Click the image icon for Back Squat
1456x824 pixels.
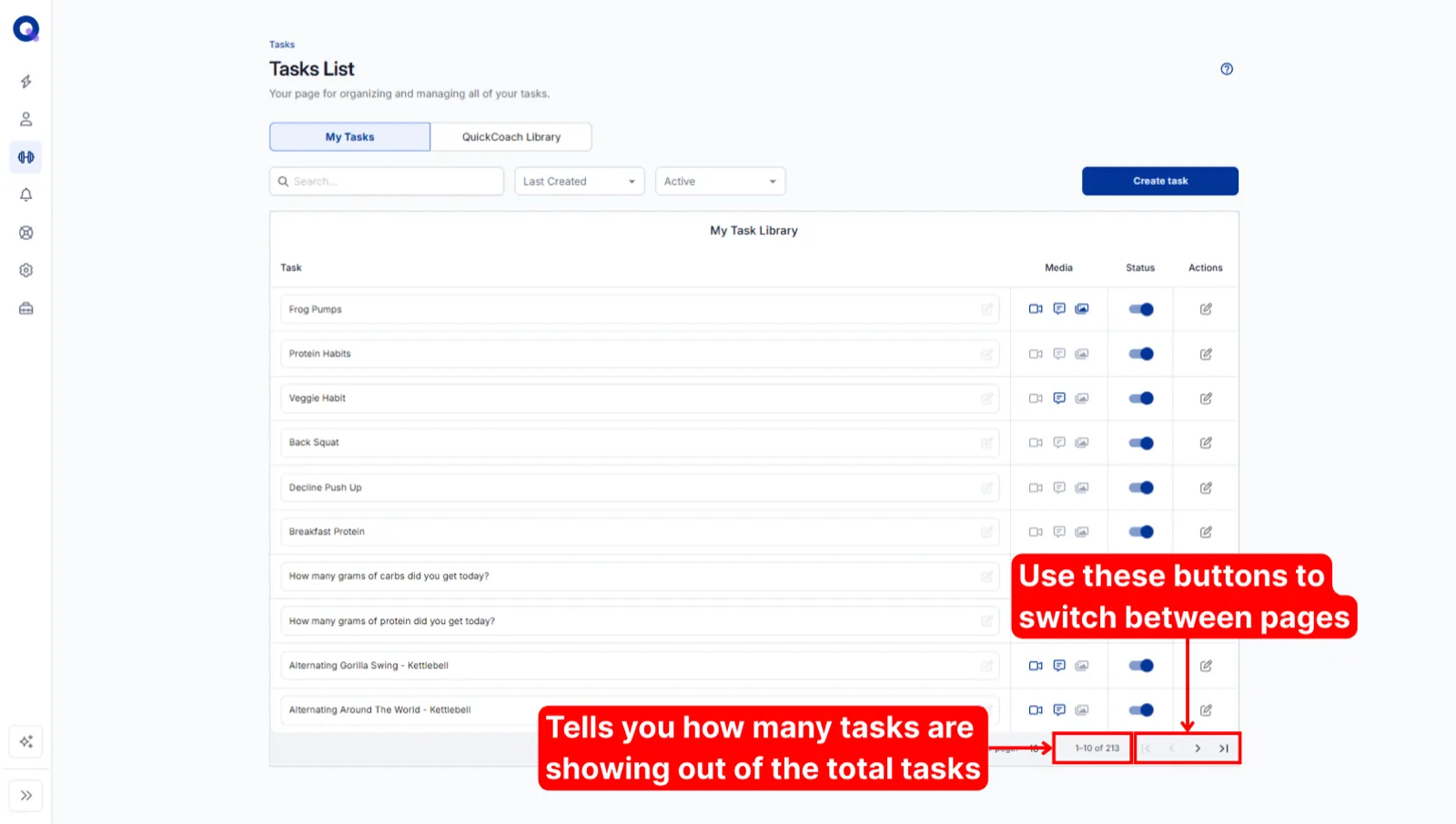(x=1082, y=443)
